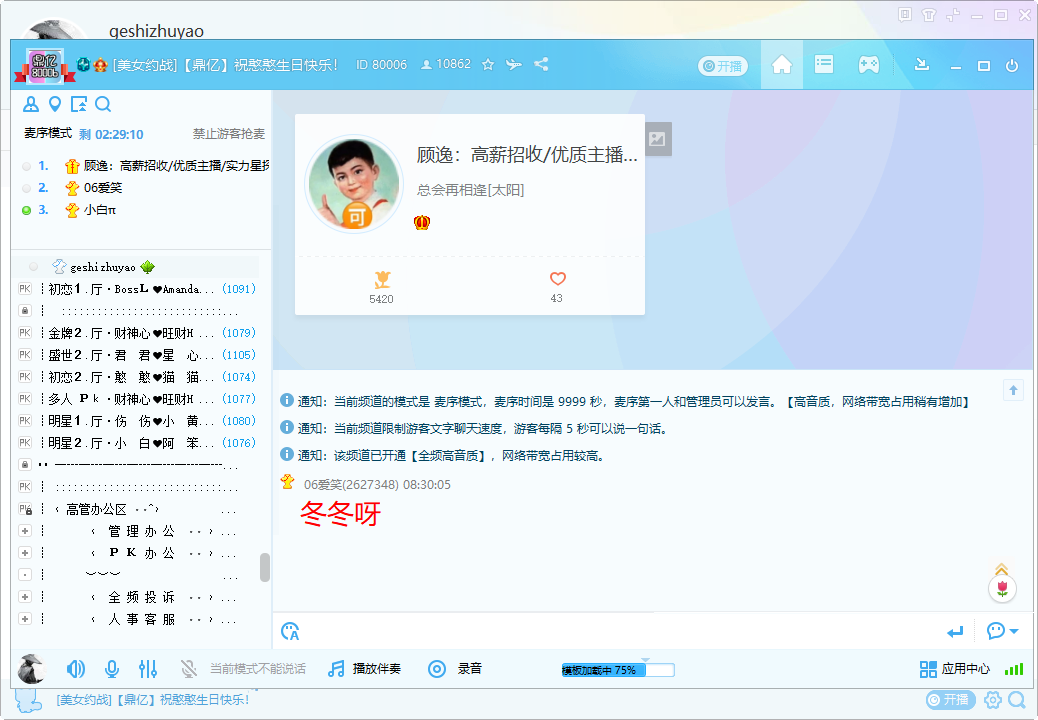
Task: Click the download tray icon in header
Action: pyautogui.click(x=921, y=64)
